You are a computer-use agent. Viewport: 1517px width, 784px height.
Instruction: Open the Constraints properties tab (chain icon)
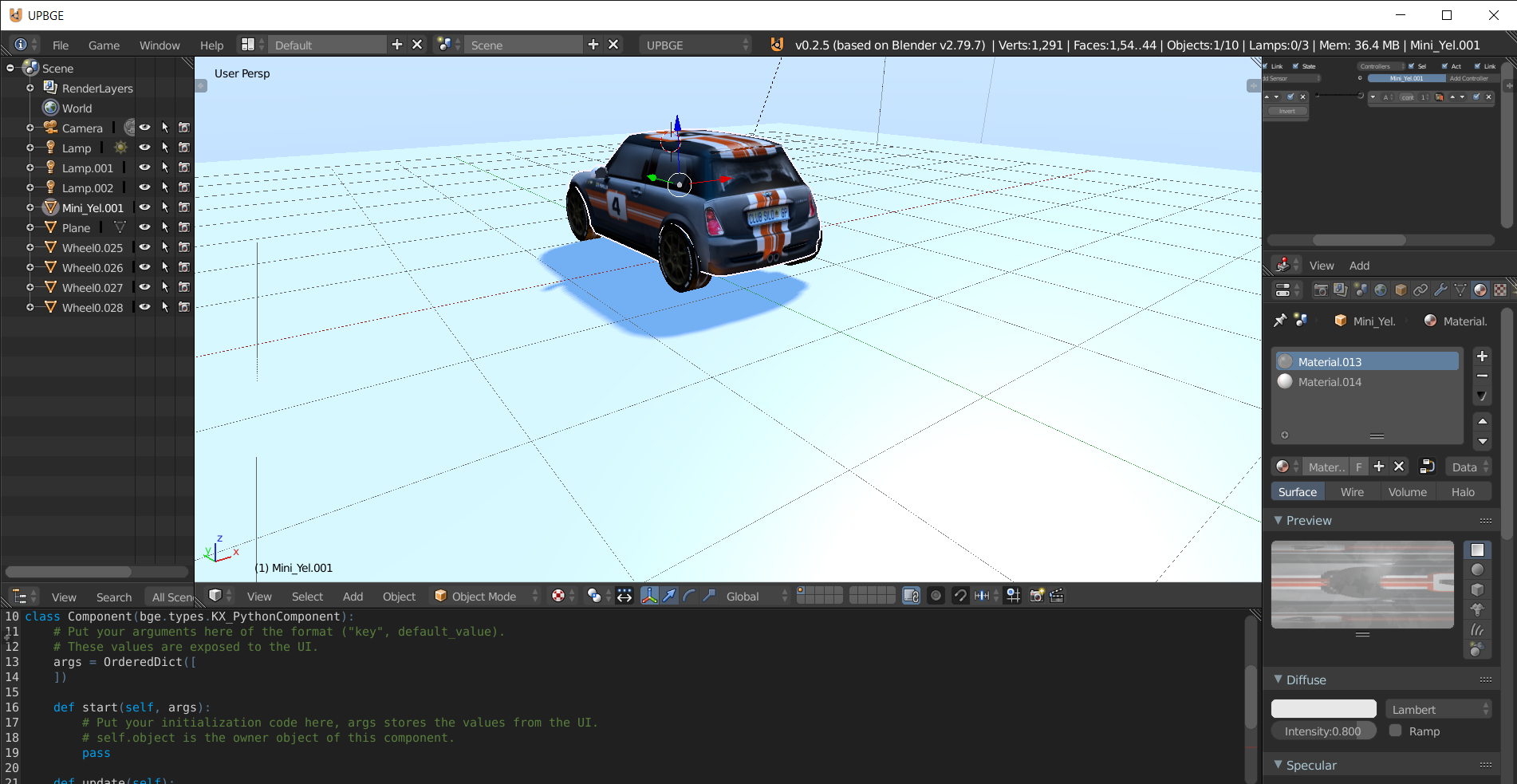(1420, 290)
